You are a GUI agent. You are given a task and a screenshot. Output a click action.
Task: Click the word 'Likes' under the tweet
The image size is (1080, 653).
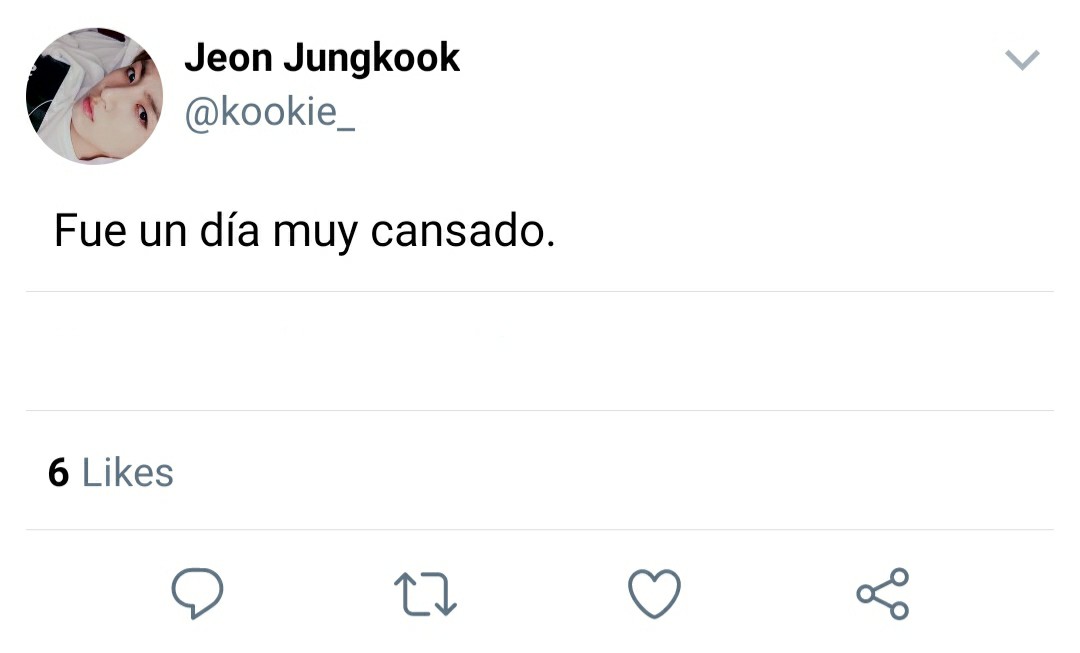point(127,473)
